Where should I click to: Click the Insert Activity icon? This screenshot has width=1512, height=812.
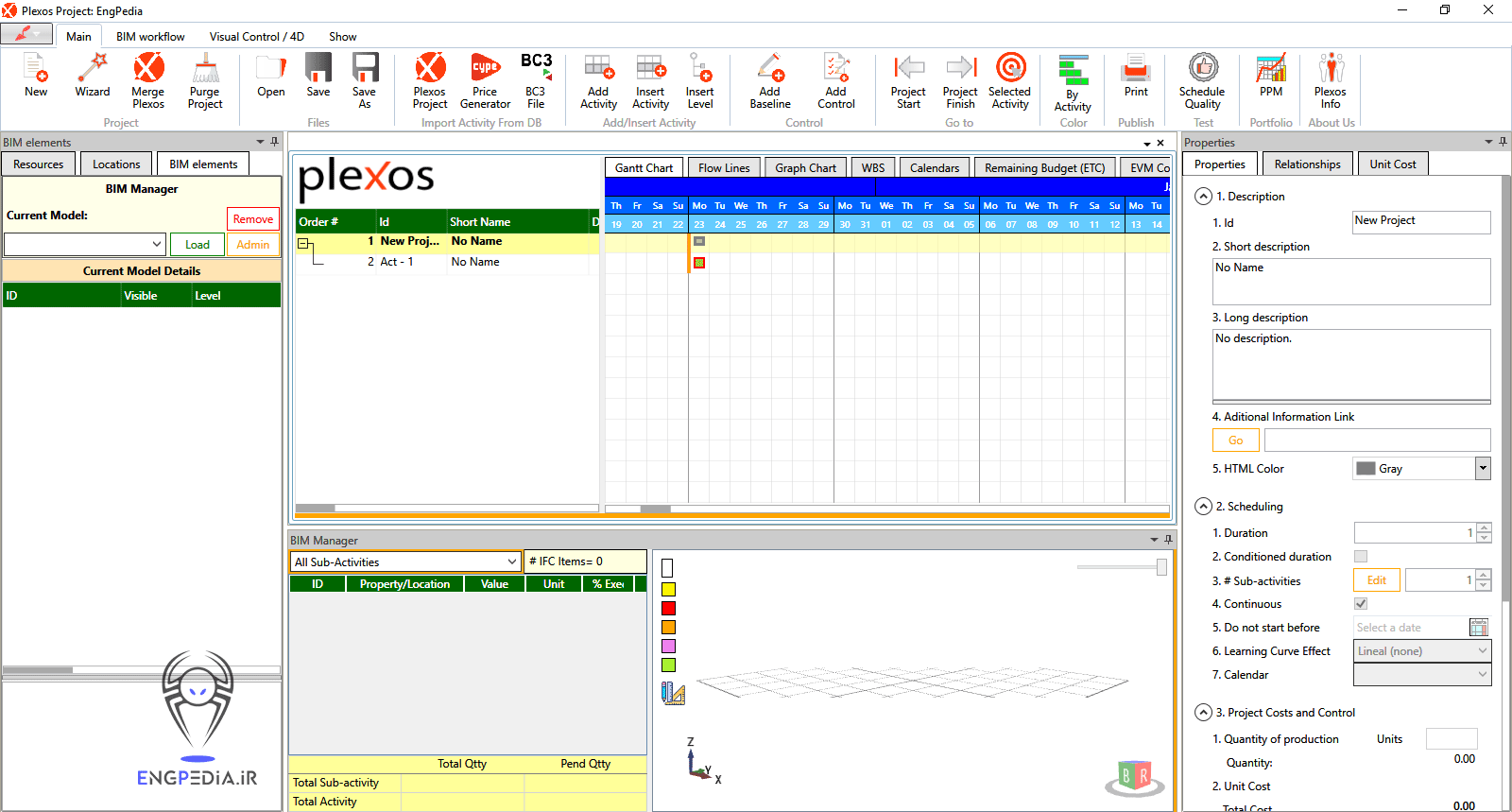pyautogui.click(x=650, y=81)
